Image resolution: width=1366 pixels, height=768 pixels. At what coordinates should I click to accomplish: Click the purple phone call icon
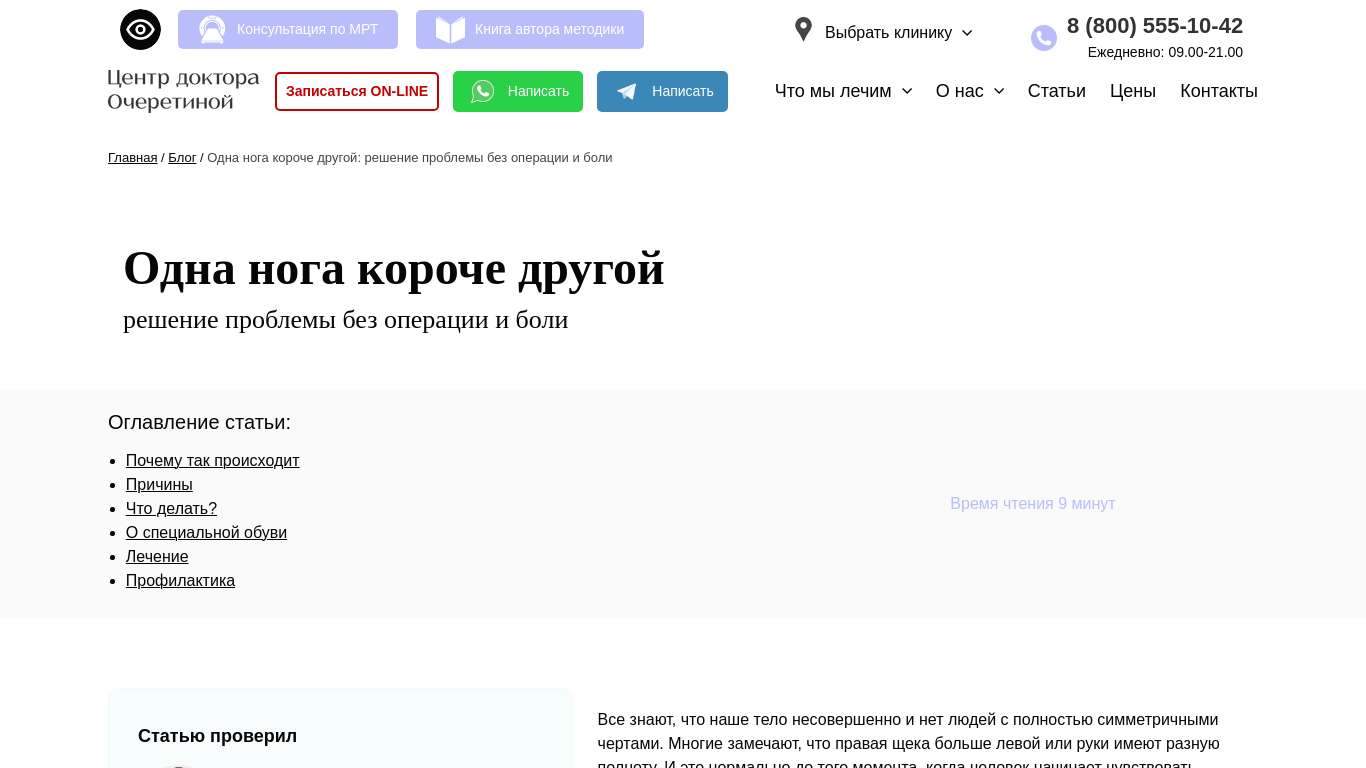(1043, 38)
